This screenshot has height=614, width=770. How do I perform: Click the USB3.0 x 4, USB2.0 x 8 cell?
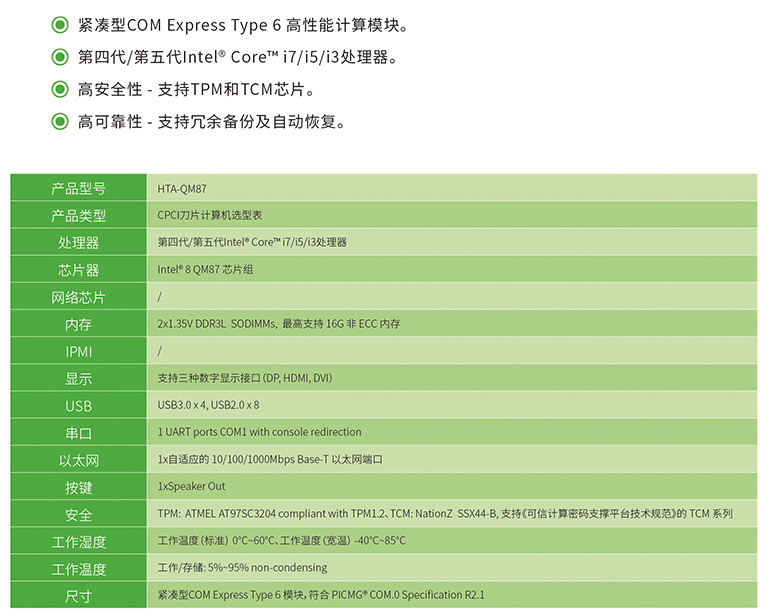[x=452, y=405]
